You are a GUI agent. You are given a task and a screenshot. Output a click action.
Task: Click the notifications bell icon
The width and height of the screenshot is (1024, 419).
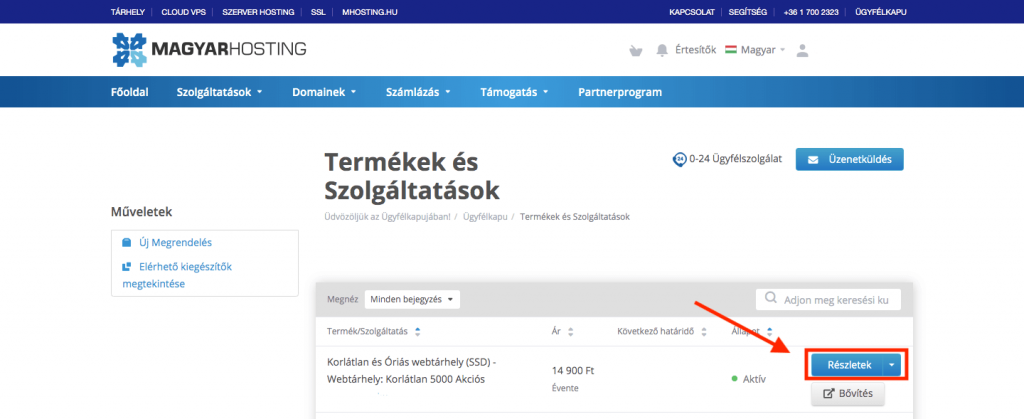pyautogui.click(x=662, y=50)
